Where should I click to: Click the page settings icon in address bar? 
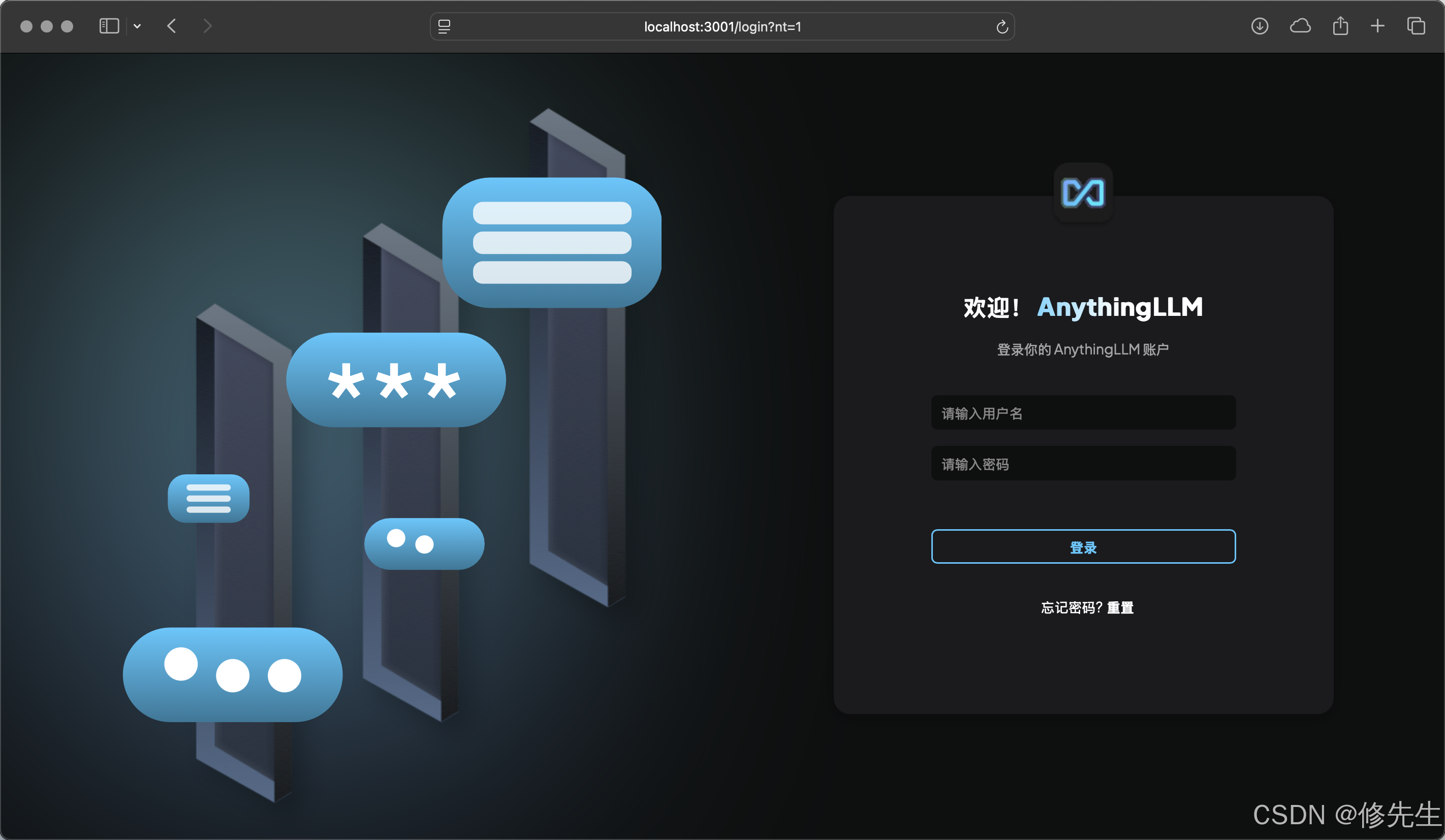point(444,26)
